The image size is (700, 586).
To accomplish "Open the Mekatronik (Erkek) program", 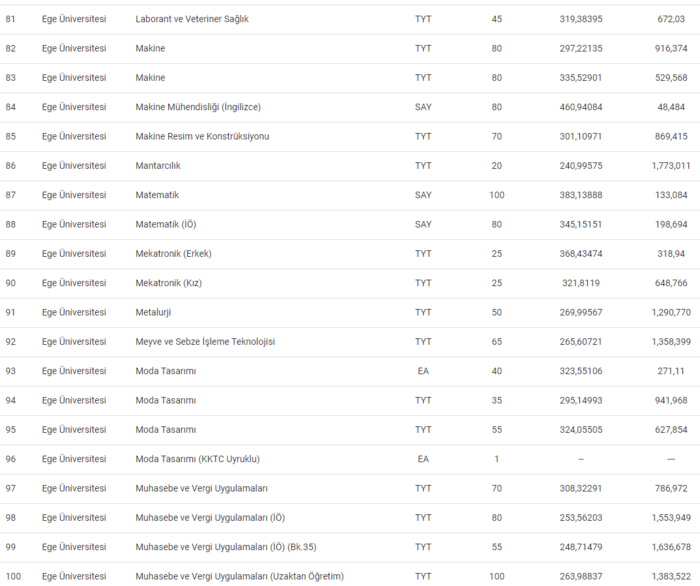I will [x=173, y=254].
